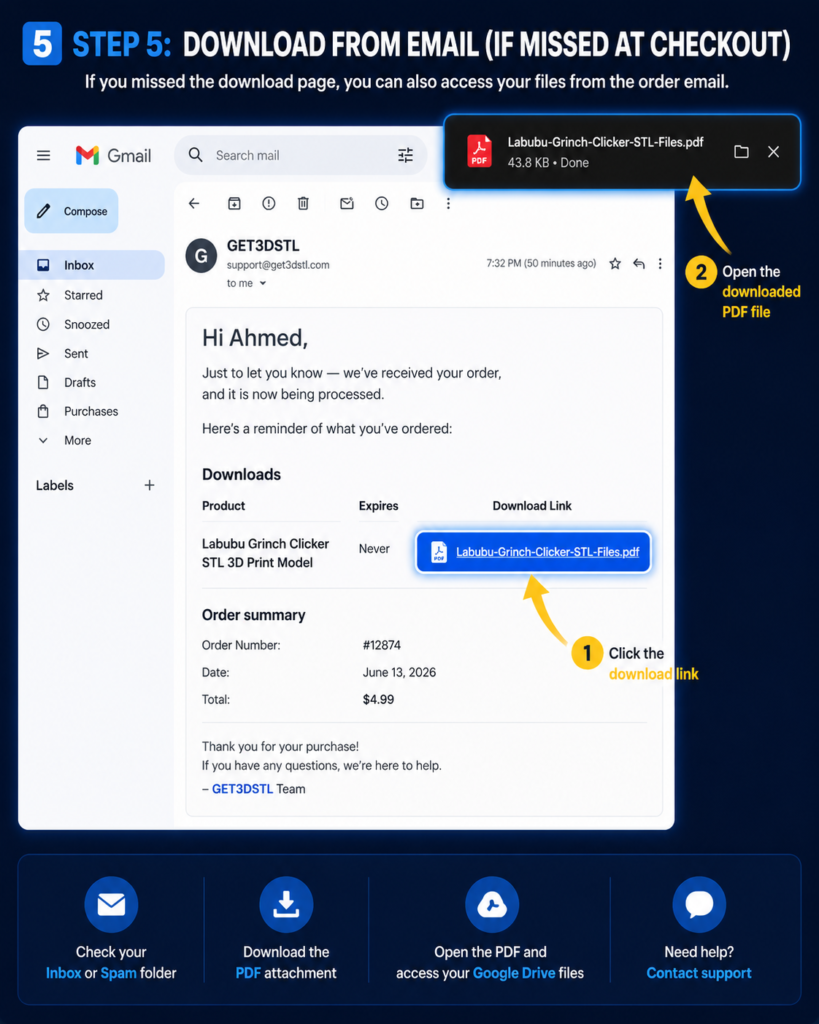Click the total $4.99 value
This screenshot has width=819, height=1024.
click(x=378, y=699)
